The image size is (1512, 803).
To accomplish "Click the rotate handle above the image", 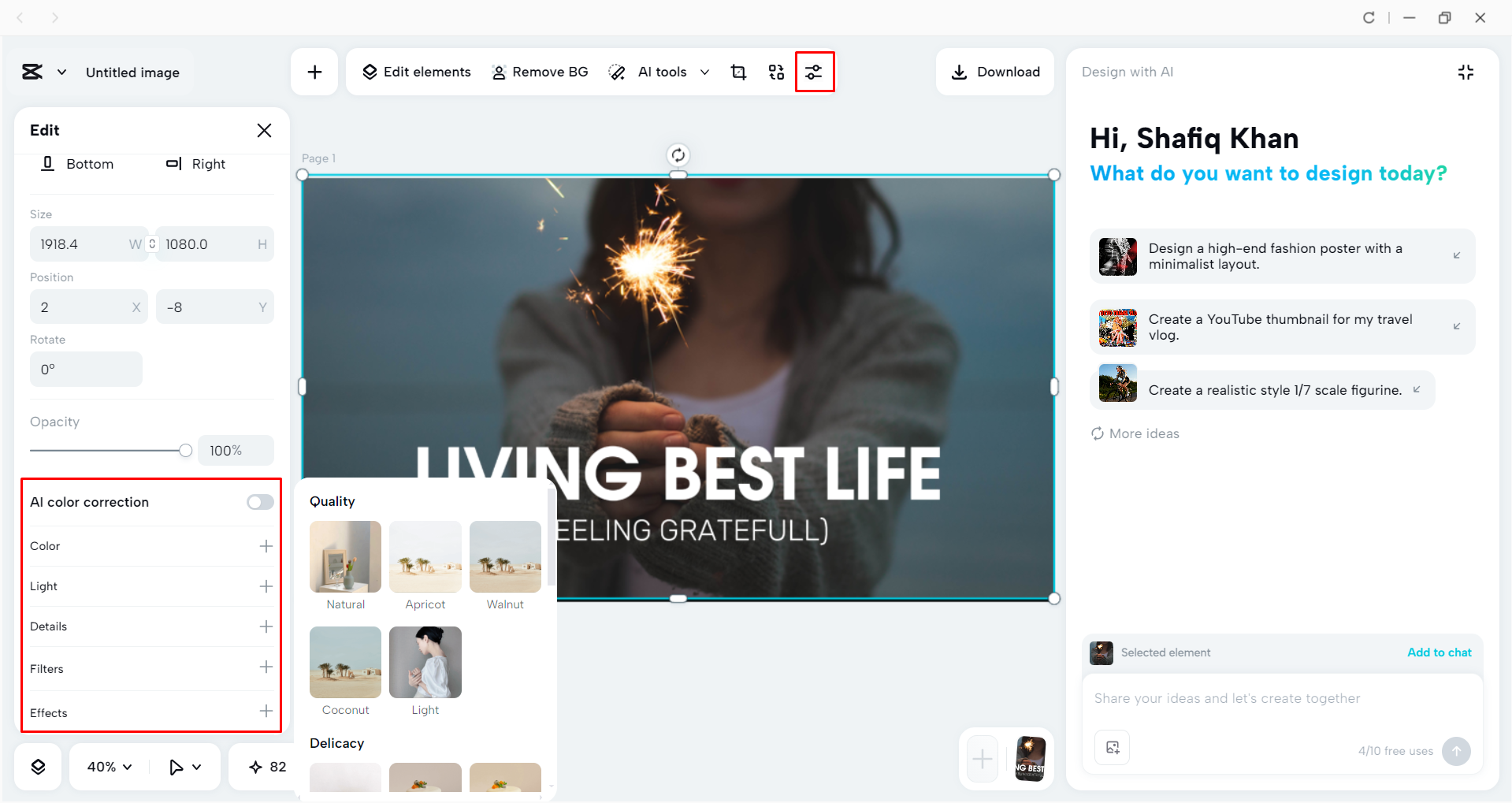I will click(678, 154).
